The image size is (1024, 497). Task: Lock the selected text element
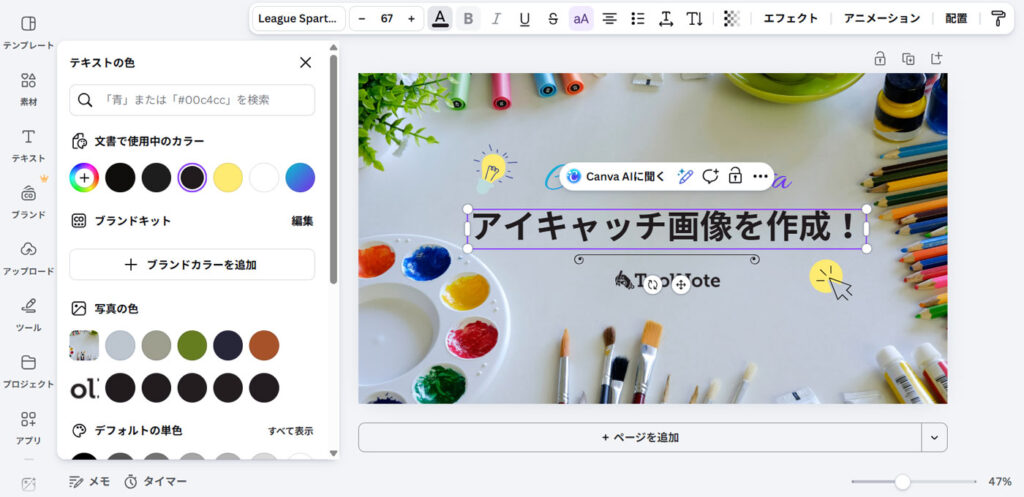(x=735, y=176)
